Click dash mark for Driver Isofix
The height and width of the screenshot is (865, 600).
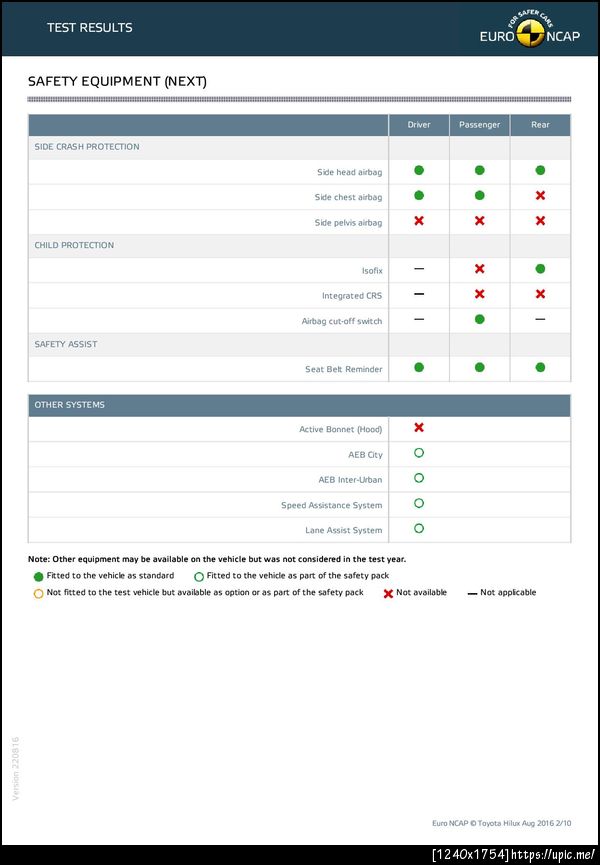(x=419, y=269)
